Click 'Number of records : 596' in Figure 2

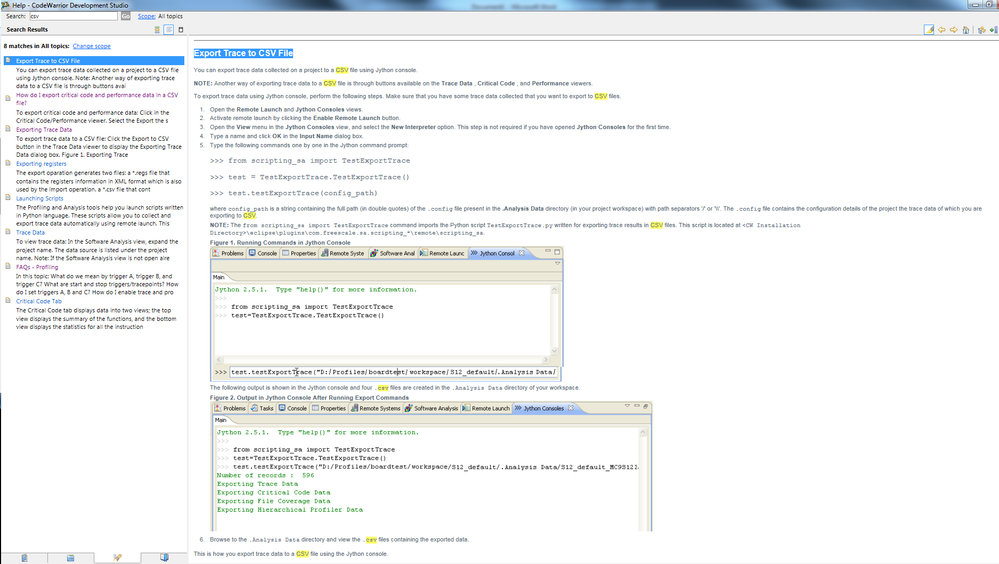click(266, 475)
